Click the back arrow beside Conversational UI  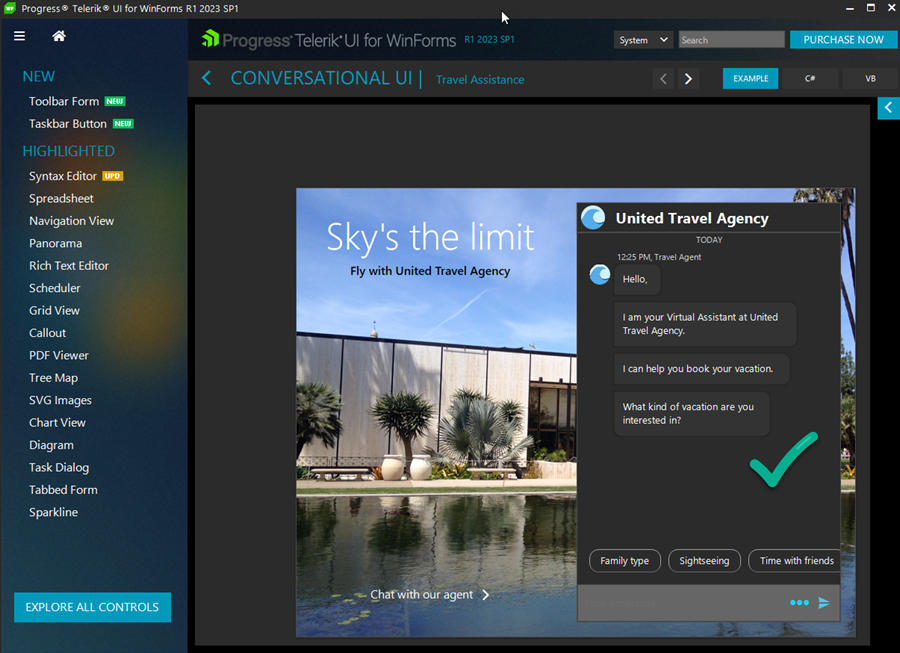207,78
